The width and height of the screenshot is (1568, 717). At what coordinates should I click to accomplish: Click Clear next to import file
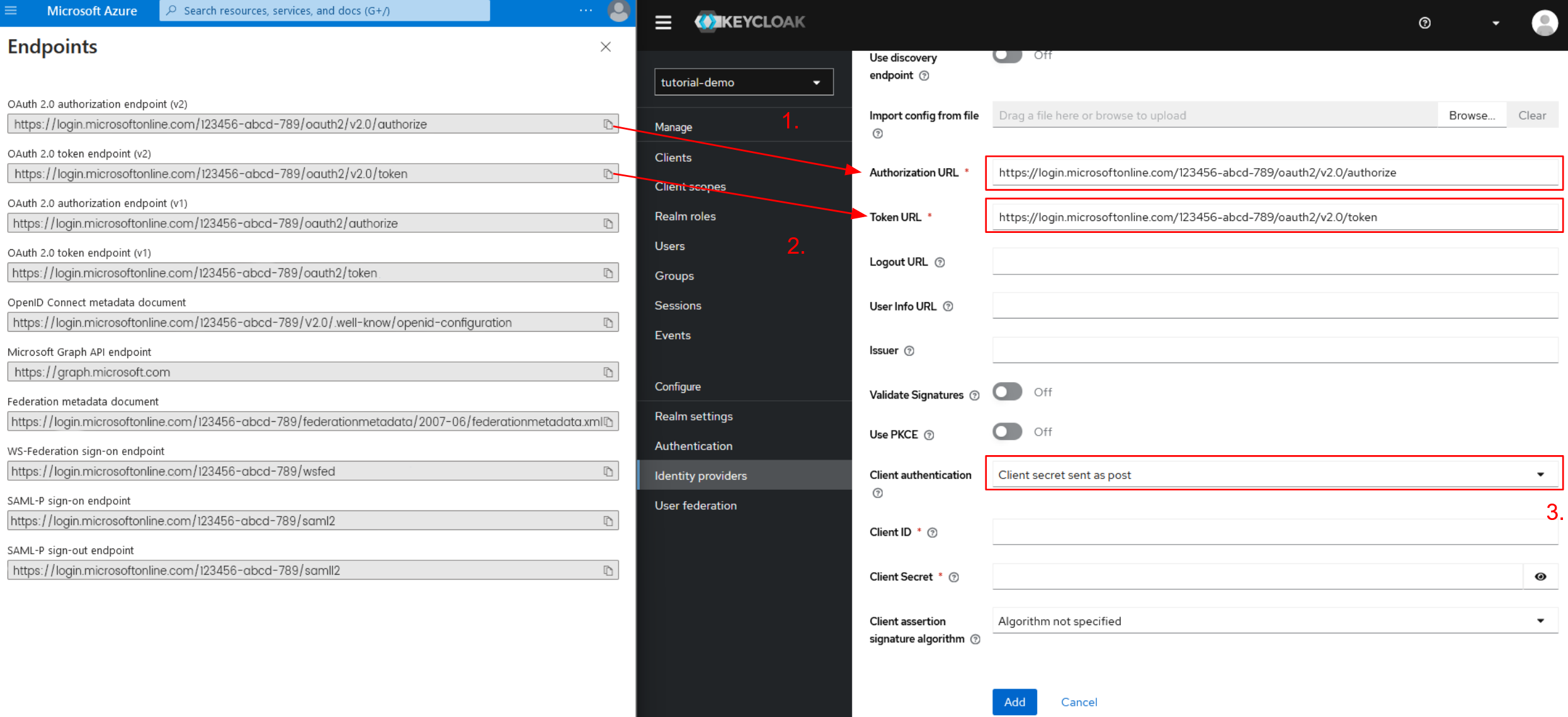click(1531, 115)
